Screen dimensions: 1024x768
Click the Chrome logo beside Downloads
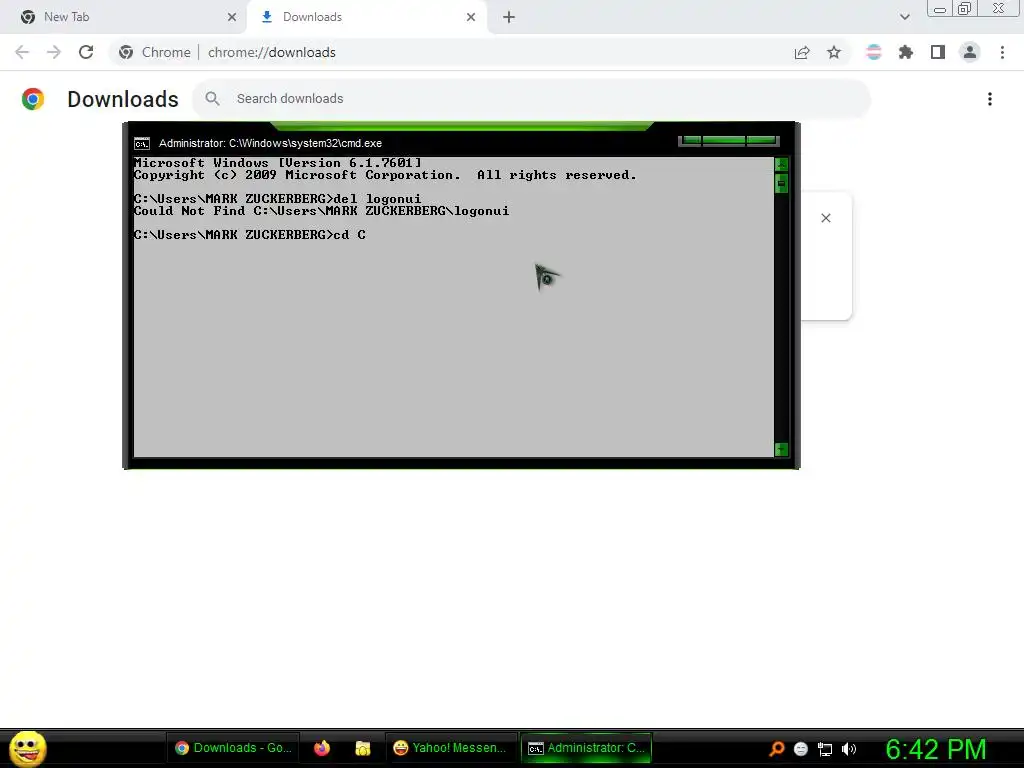tap(33, 99)
